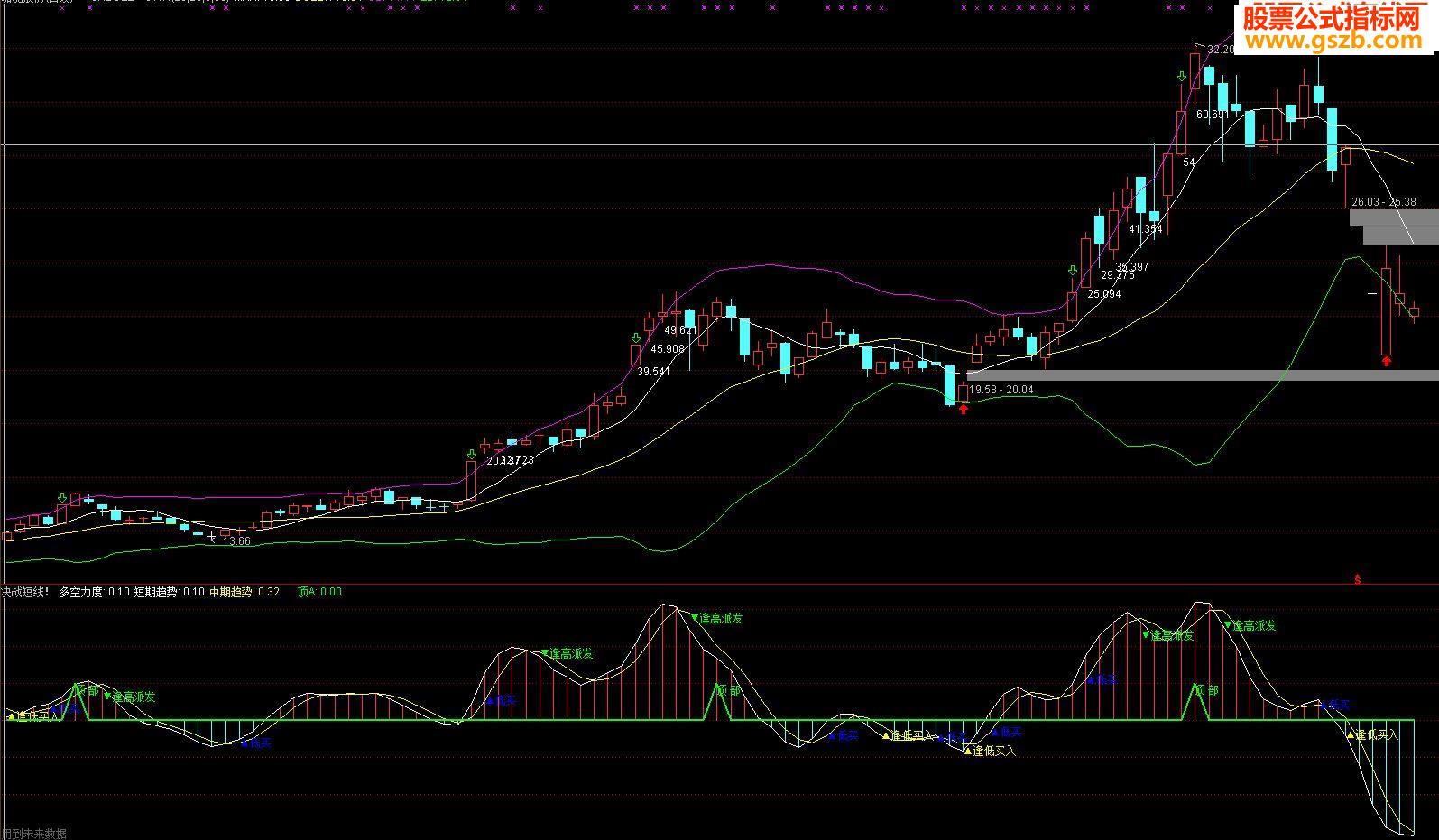Click red up arrow beside 19.58 - 20.04

pyautogui.click(x=964, y=409)
